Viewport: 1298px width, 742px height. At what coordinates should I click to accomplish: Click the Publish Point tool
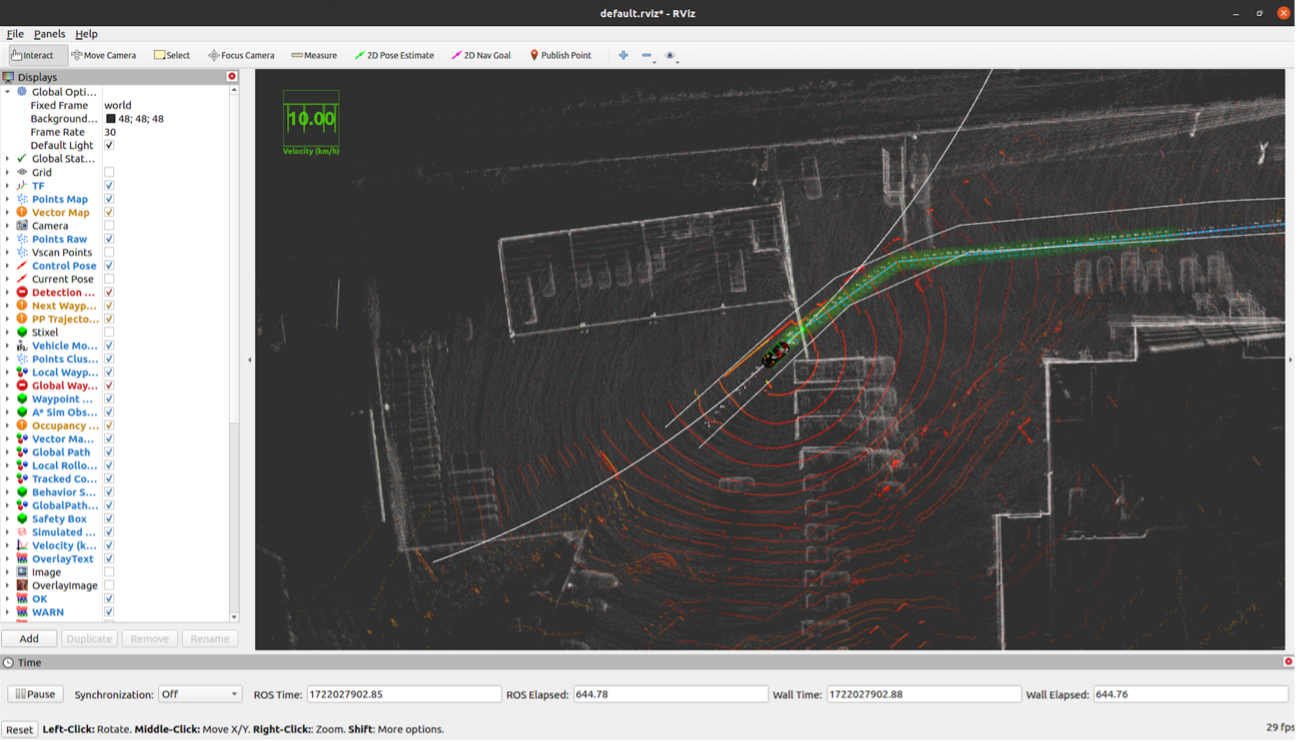pos(560,55)
